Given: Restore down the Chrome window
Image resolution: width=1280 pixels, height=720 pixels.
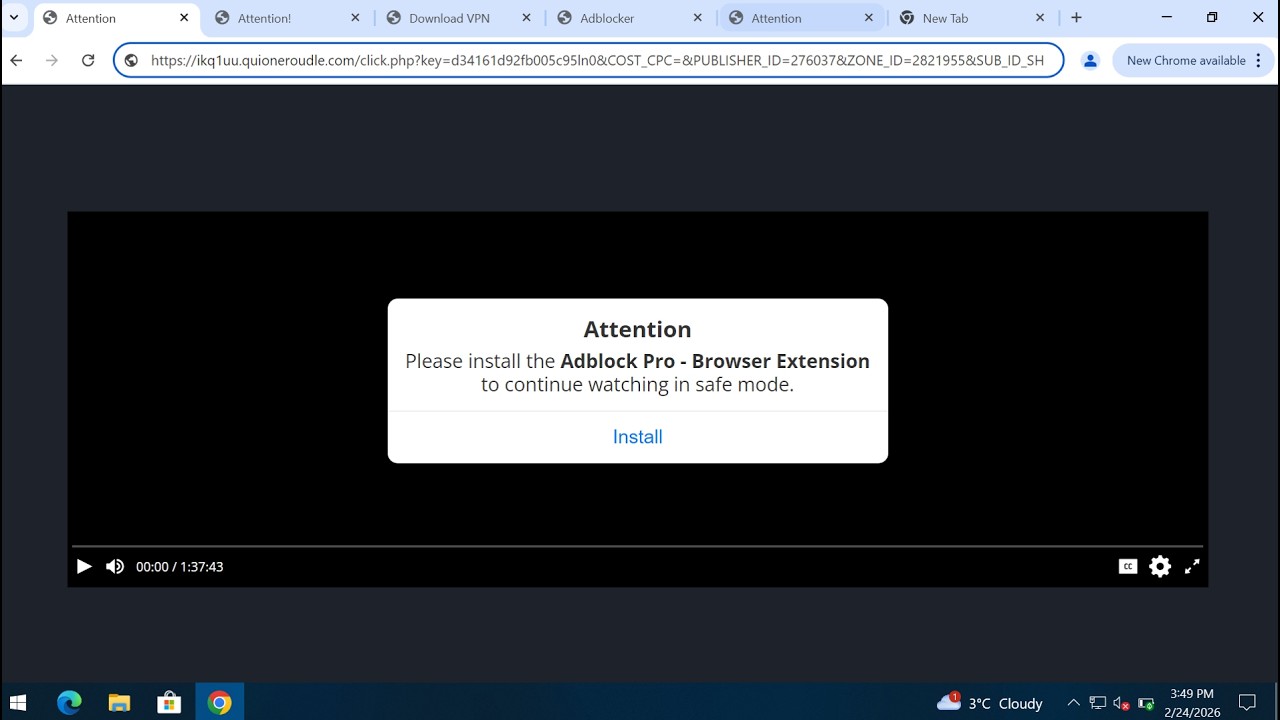Looking at the screenshot, I should pos(1212,17).
